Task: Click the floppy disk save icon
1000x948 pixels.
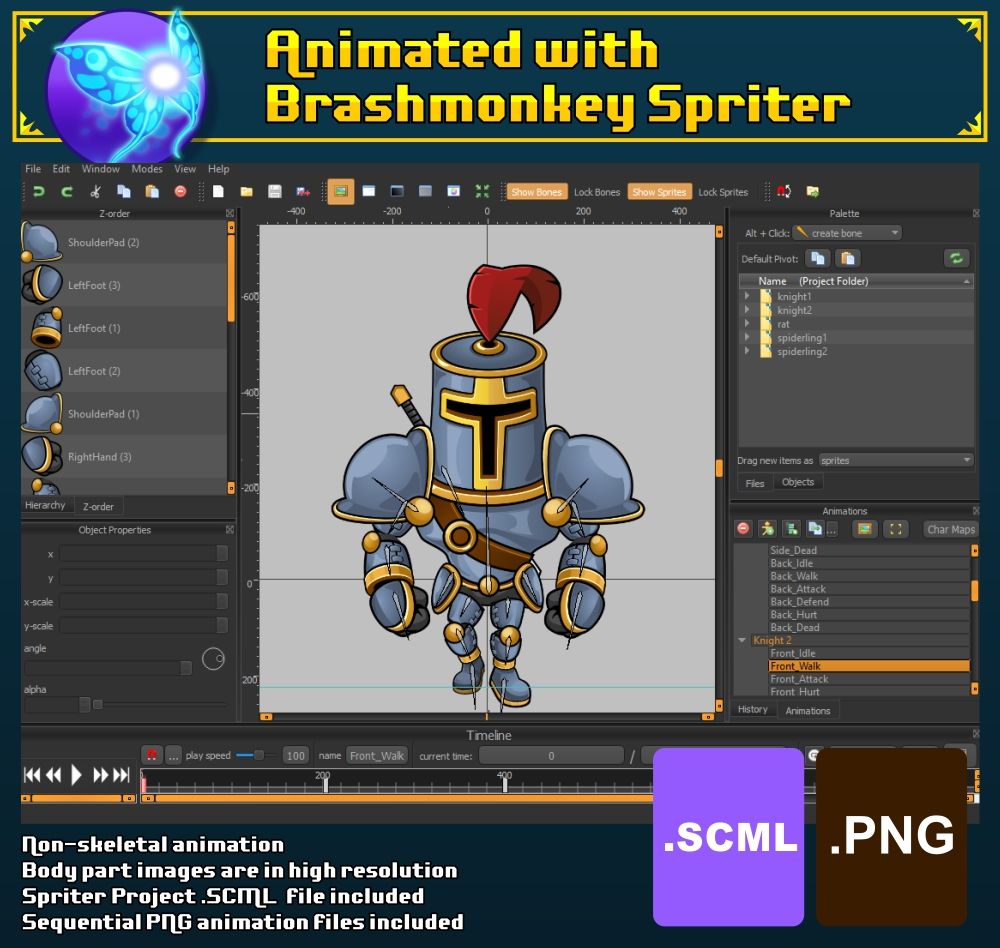Action: [274, 192]
